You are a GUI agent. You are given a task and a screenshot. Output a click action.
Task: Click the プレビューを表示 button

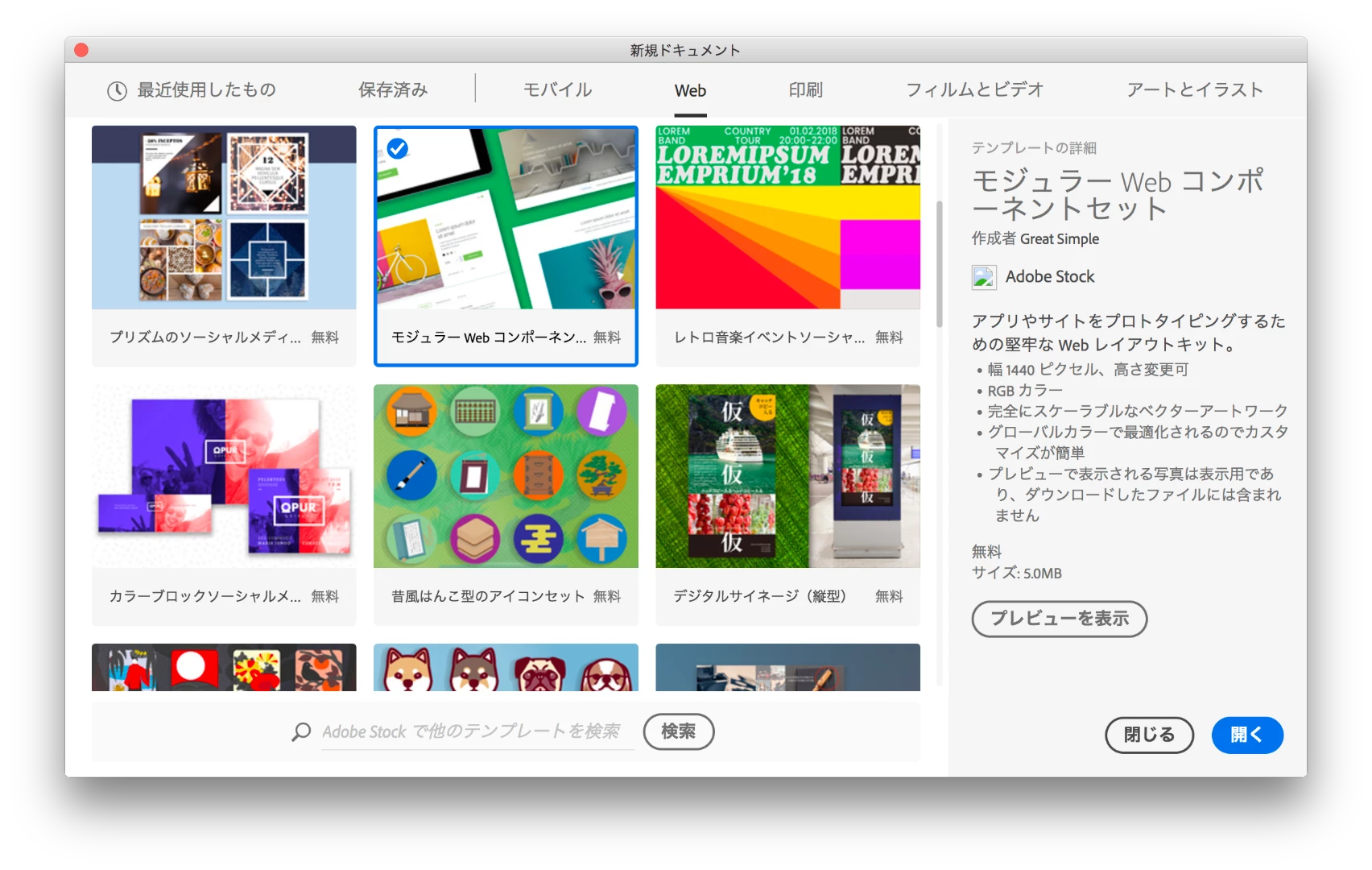[x=1060, y=619]
